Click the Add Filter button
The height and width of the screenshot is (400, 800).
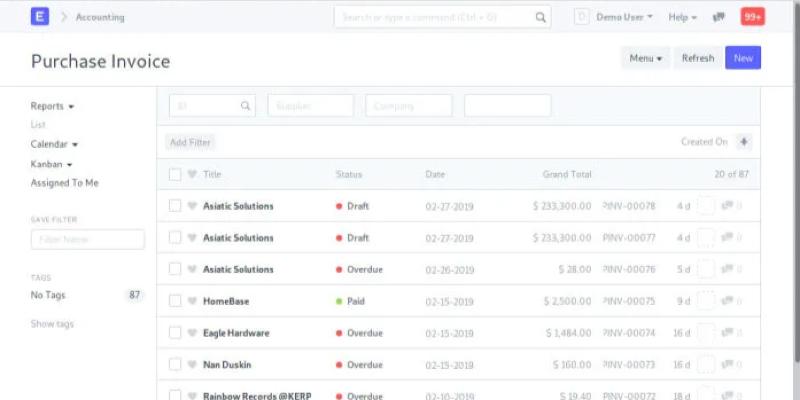(x=190, y=142)
